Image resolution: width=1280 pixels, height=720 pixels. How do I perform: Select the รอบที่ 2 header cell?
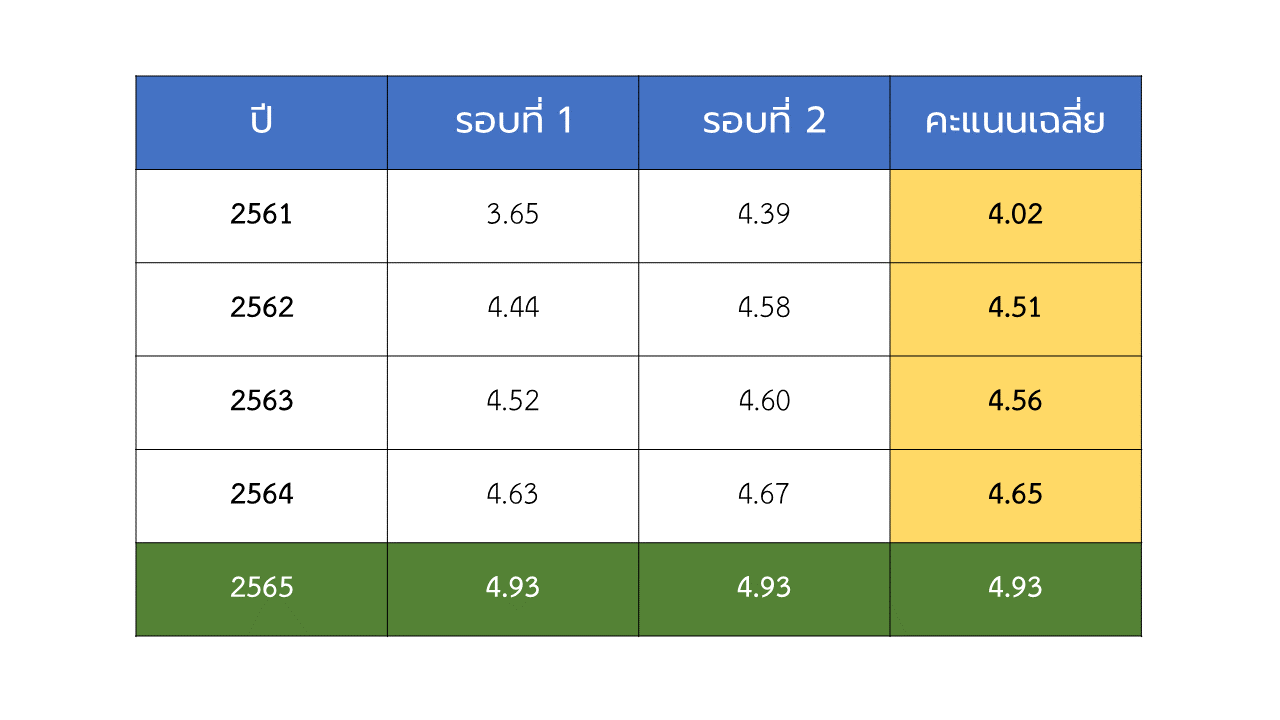point(764,122)
